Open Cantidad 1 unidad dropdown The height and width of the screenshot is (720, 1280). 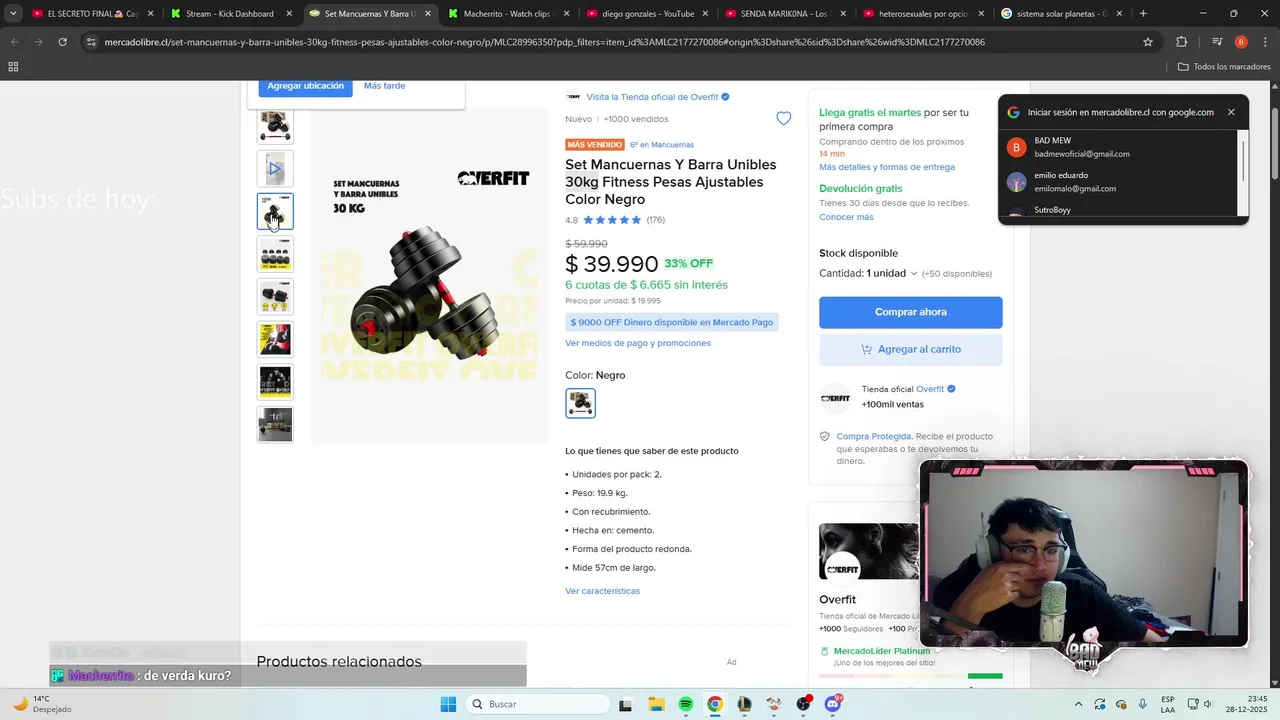pos(868,273)
